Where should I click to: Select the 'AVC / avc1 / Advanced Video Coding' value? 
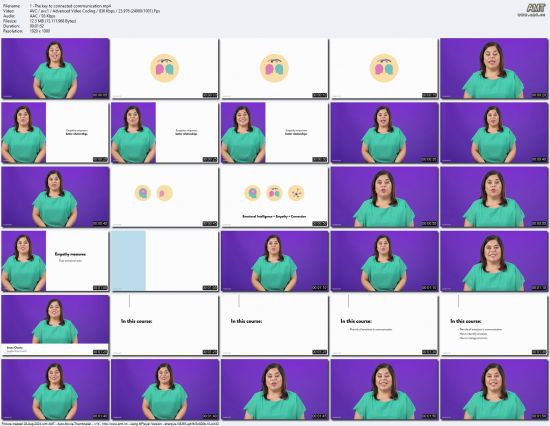point(95,11)
